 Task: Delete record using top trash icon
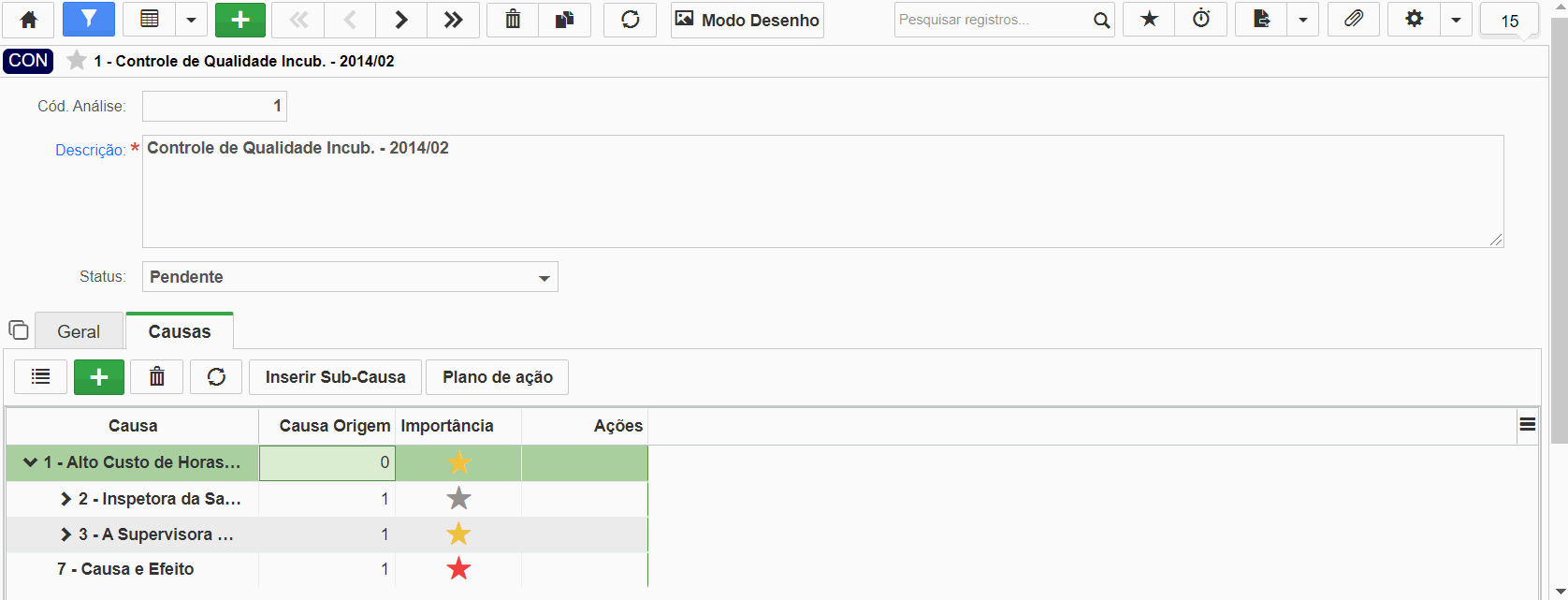pos(513,20)
